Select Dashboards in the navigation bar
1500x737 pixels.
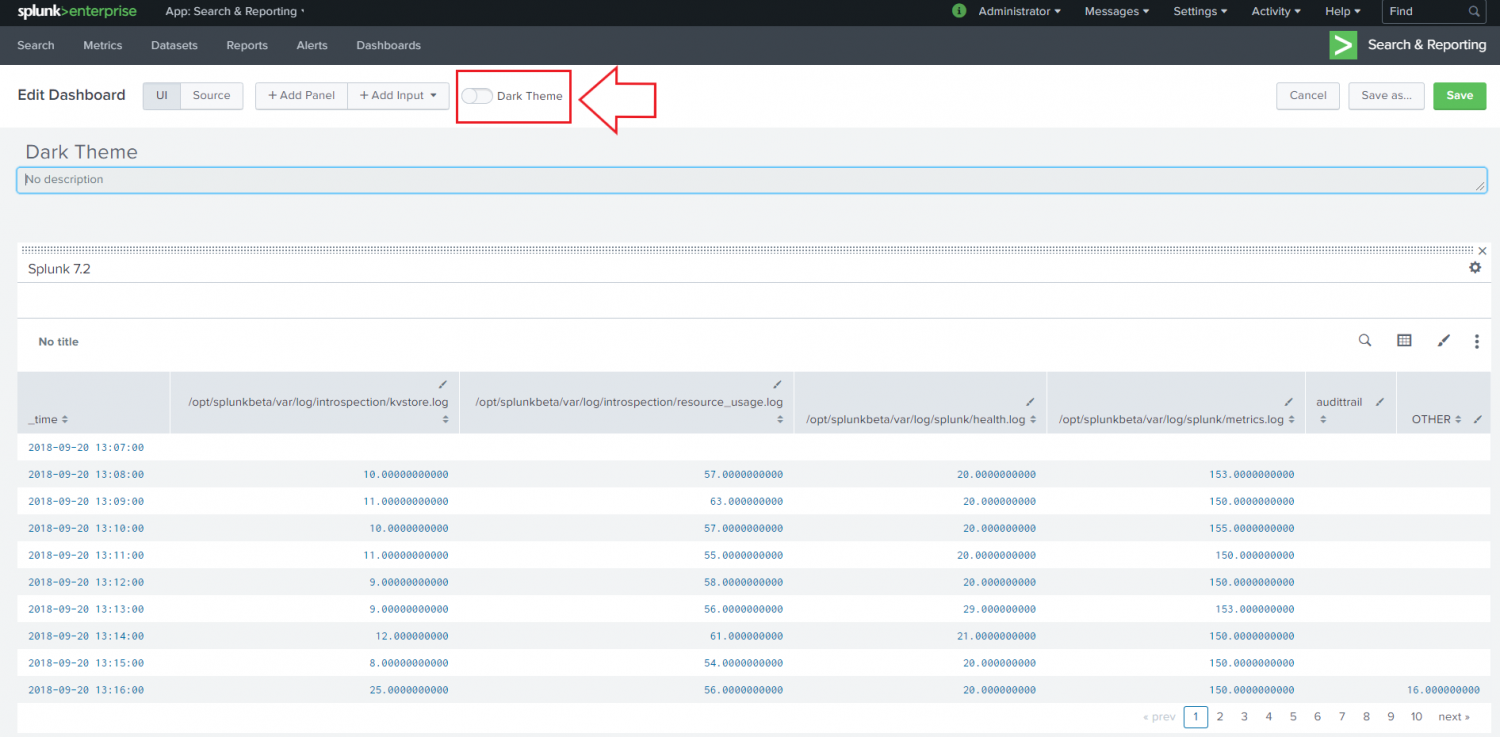pyautogui.click(x=388, y=45)
